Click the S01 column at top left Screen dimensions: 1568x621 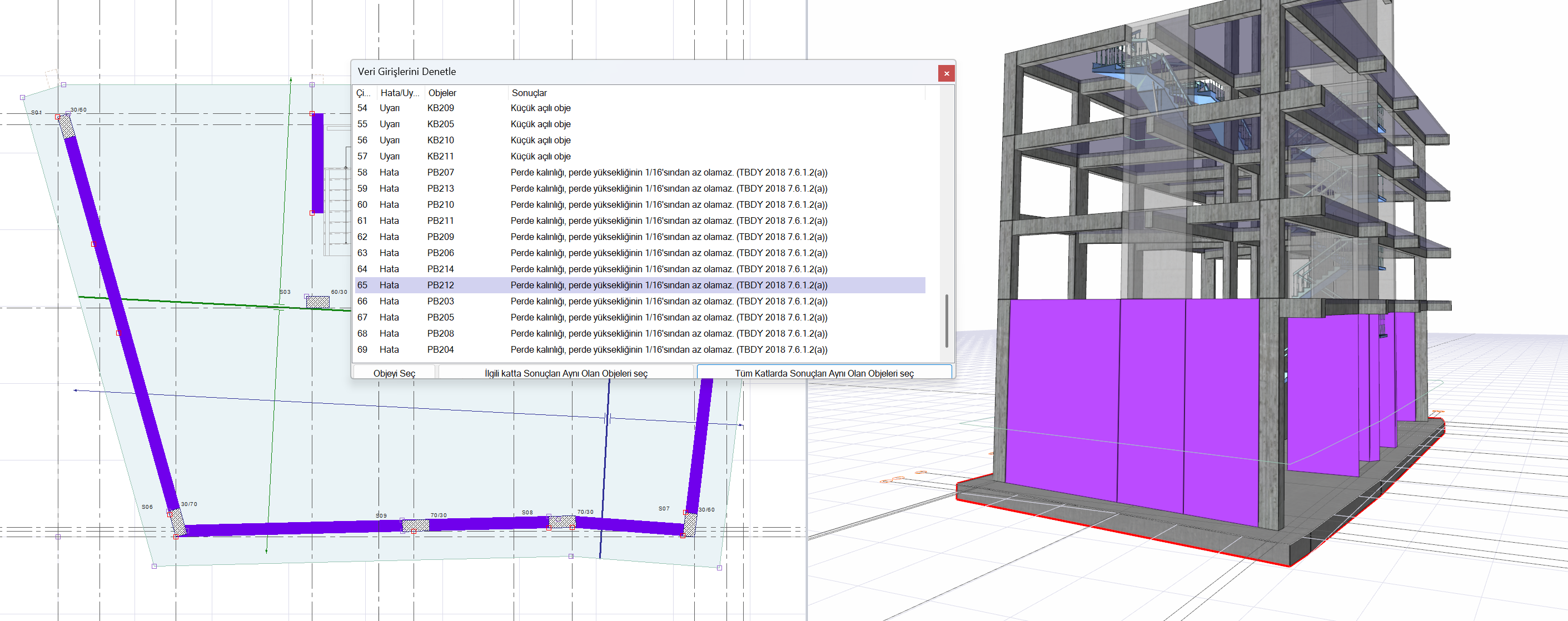tap(65, 126)
